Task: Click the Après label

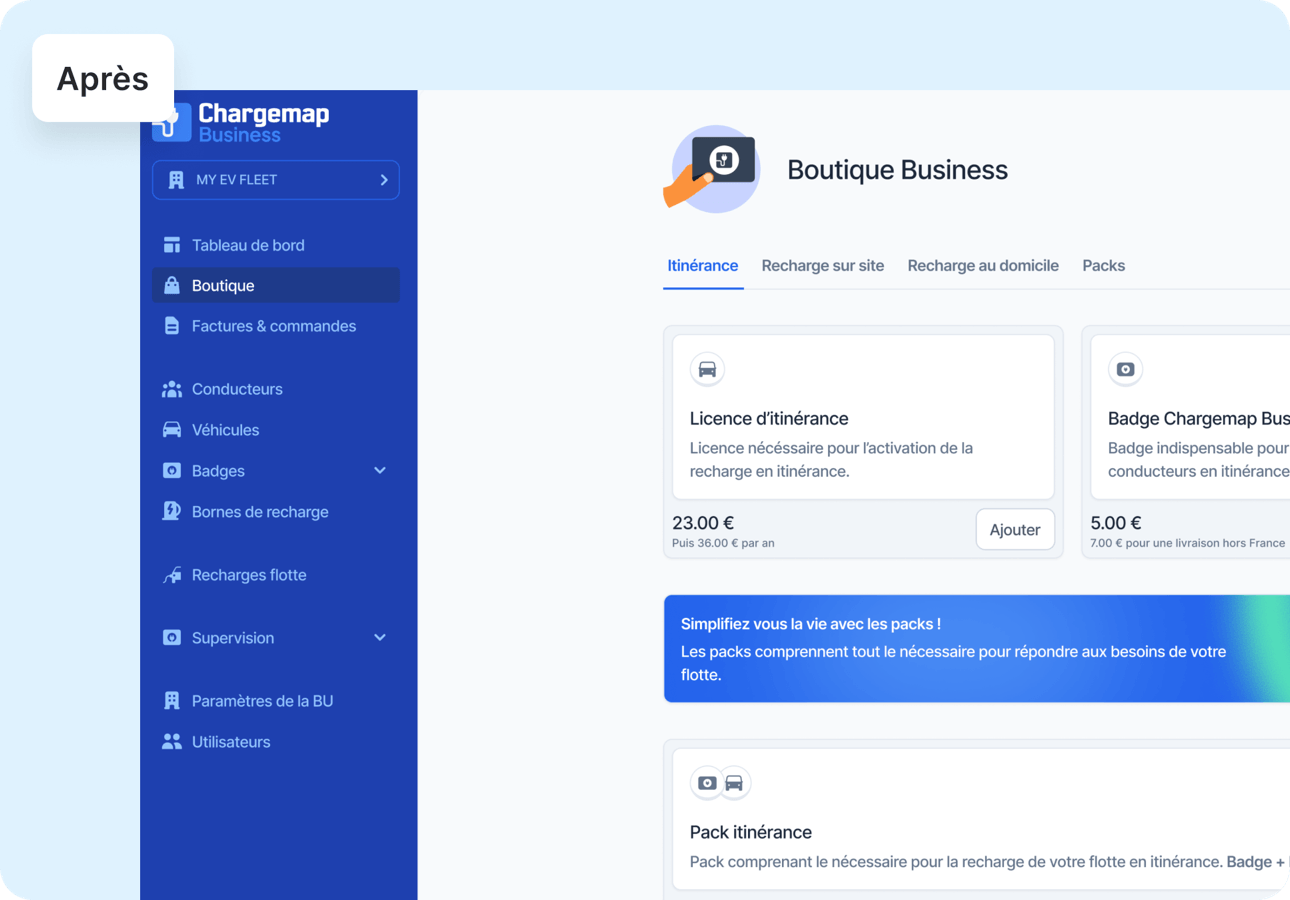Action: point(103,79)
